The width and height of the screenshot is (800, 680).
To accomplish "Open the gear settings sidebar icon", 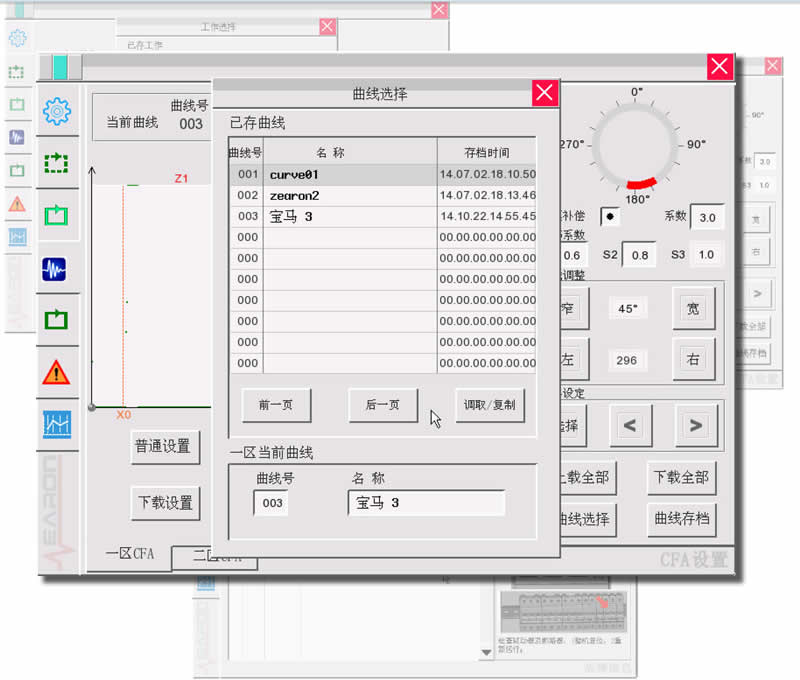I will point(57,109).
